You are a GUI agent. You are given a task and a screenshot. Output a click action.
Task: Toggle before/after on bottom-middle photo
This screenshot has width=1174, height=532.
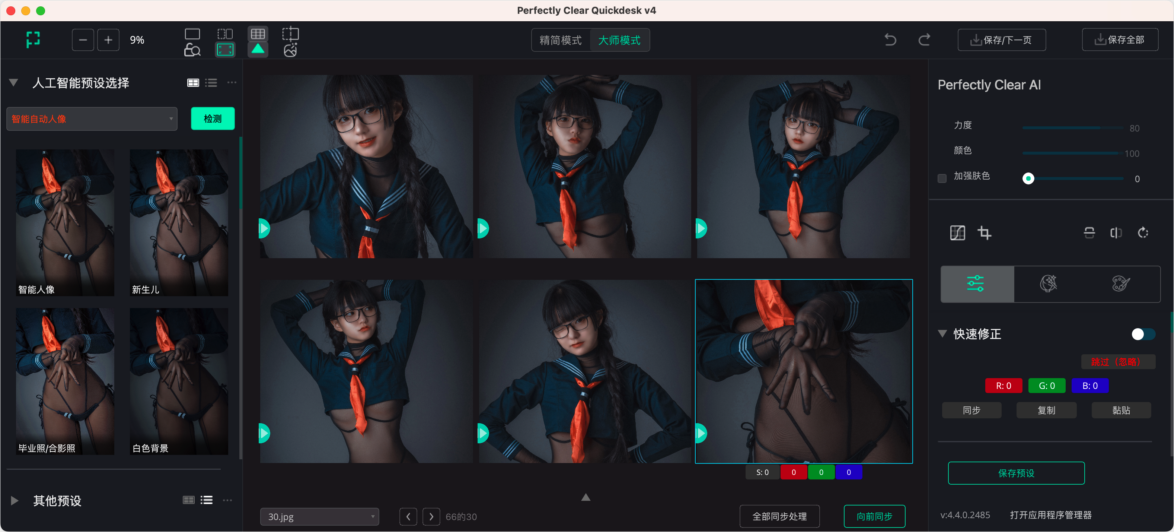point(483,432)
